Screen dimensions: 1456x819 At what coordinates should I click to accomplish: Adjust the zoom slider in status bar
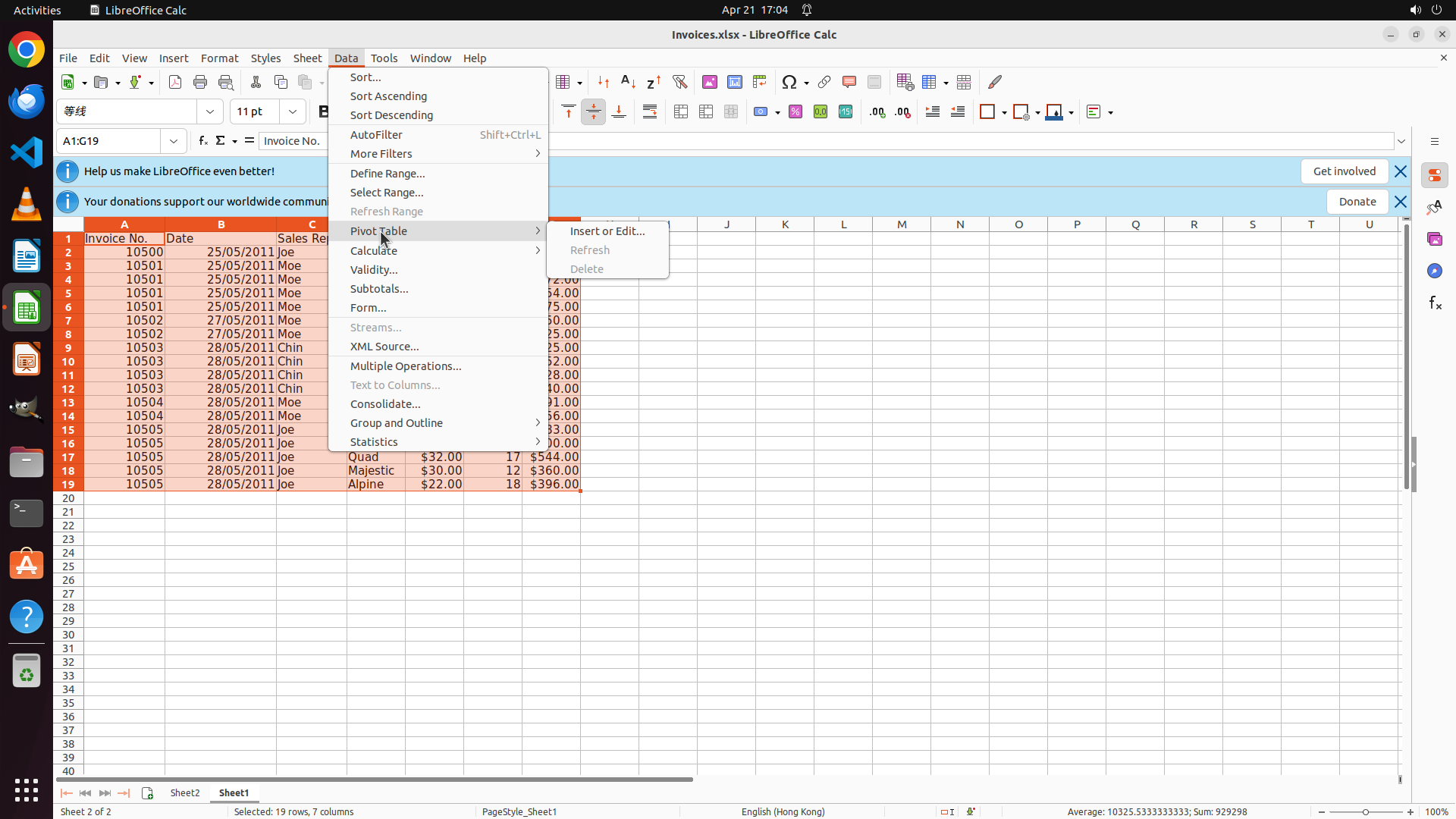coord(1366,812)
